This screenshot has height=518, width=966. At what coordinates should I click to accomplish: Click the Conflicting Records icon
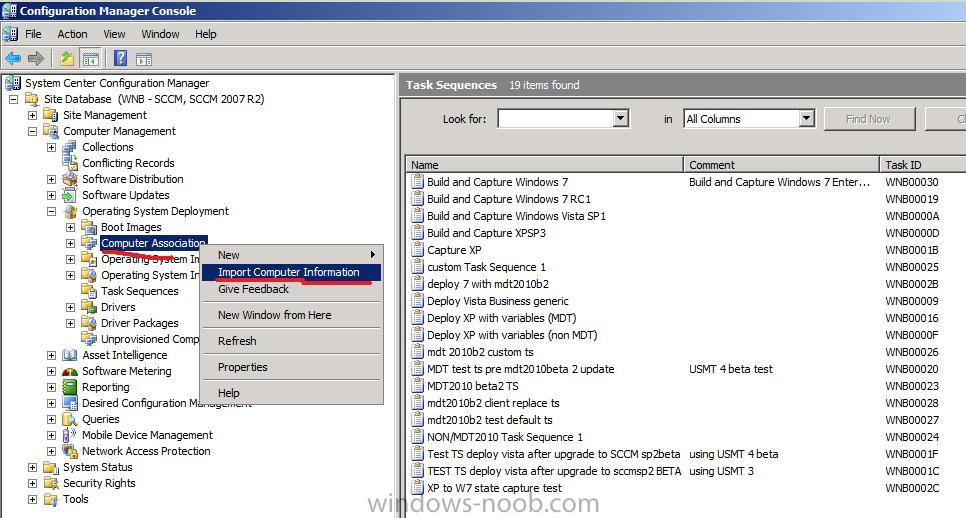coord(70,163)
